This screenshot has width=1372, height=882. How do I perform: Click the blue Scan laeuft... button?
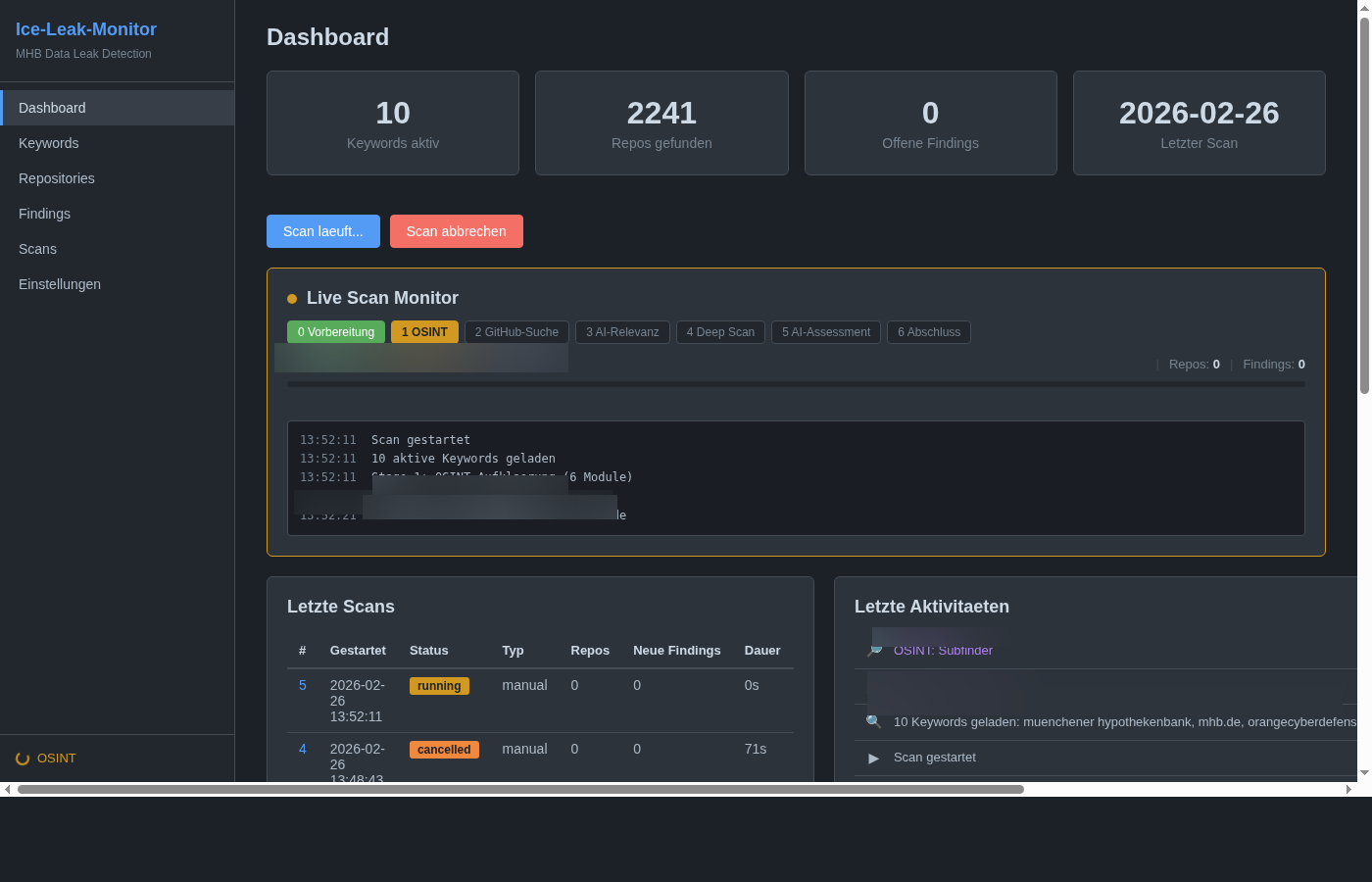323,231
